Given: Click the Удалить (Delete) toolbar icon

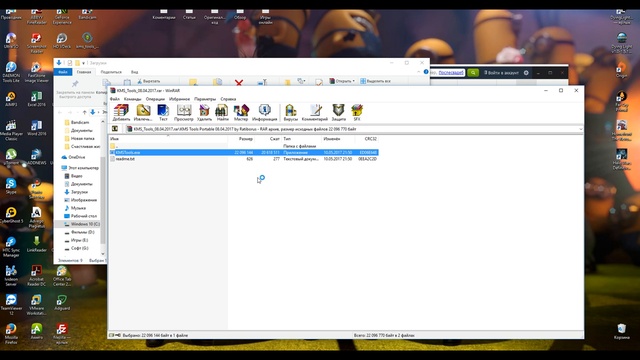Looking at the screenshot, I should click(x=204, y=113).
